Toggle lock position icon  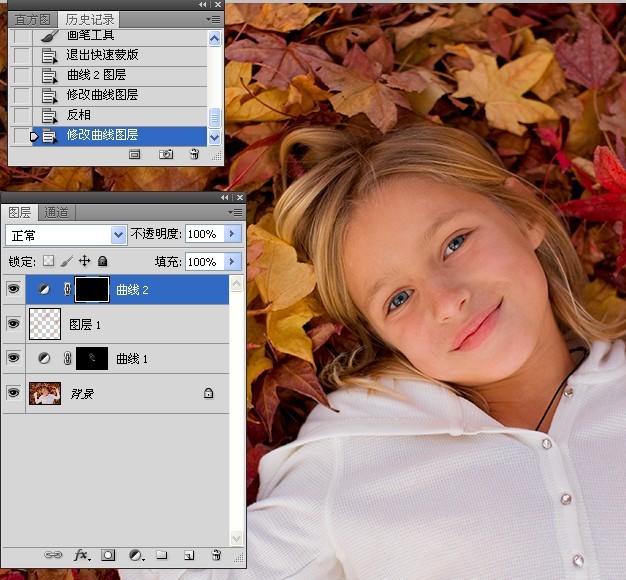[84, 261]
